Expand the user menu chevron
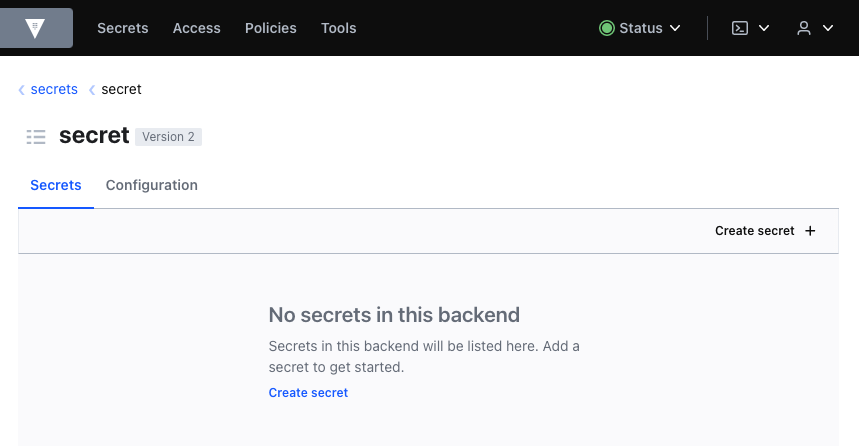The width and height of the screenshot is (859, 446). pyautogui.click(x=827, y=28)
